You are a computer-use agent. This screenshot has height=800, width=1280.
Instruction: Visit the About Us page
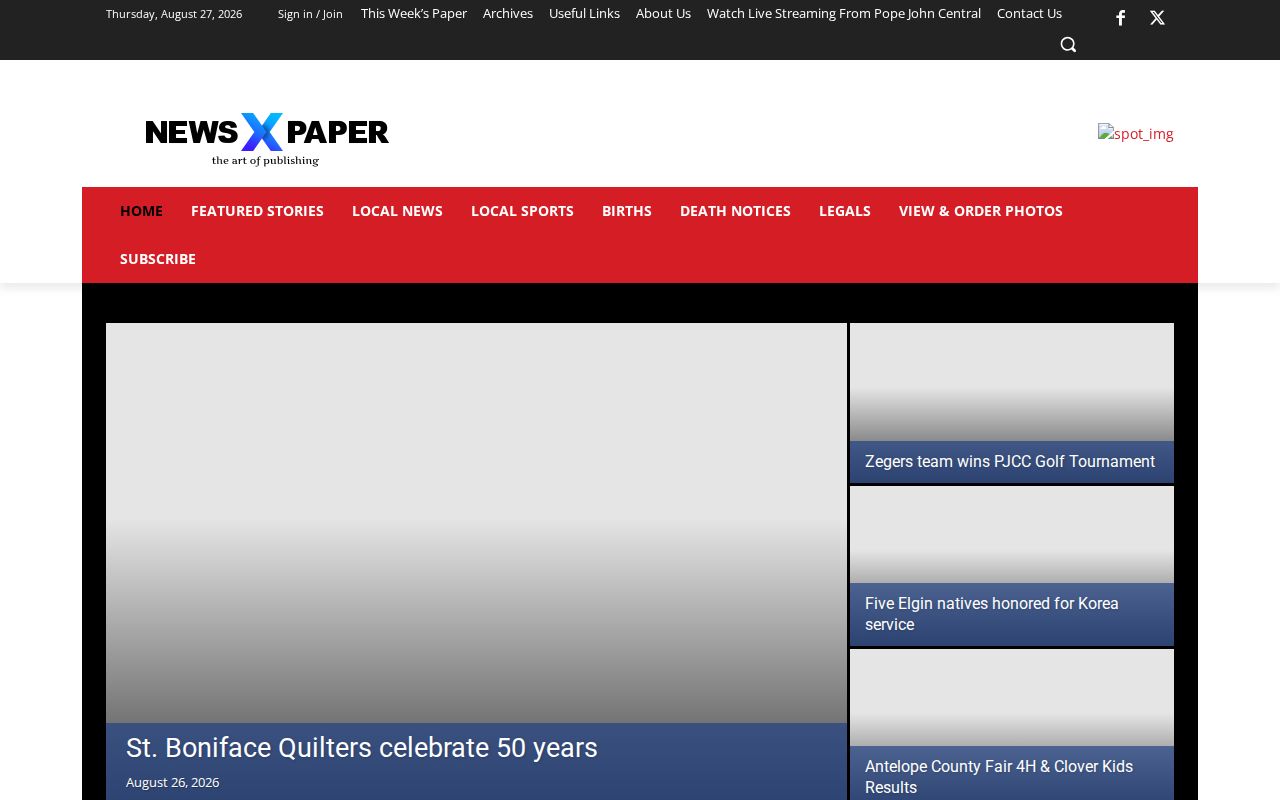click(663, 13)
